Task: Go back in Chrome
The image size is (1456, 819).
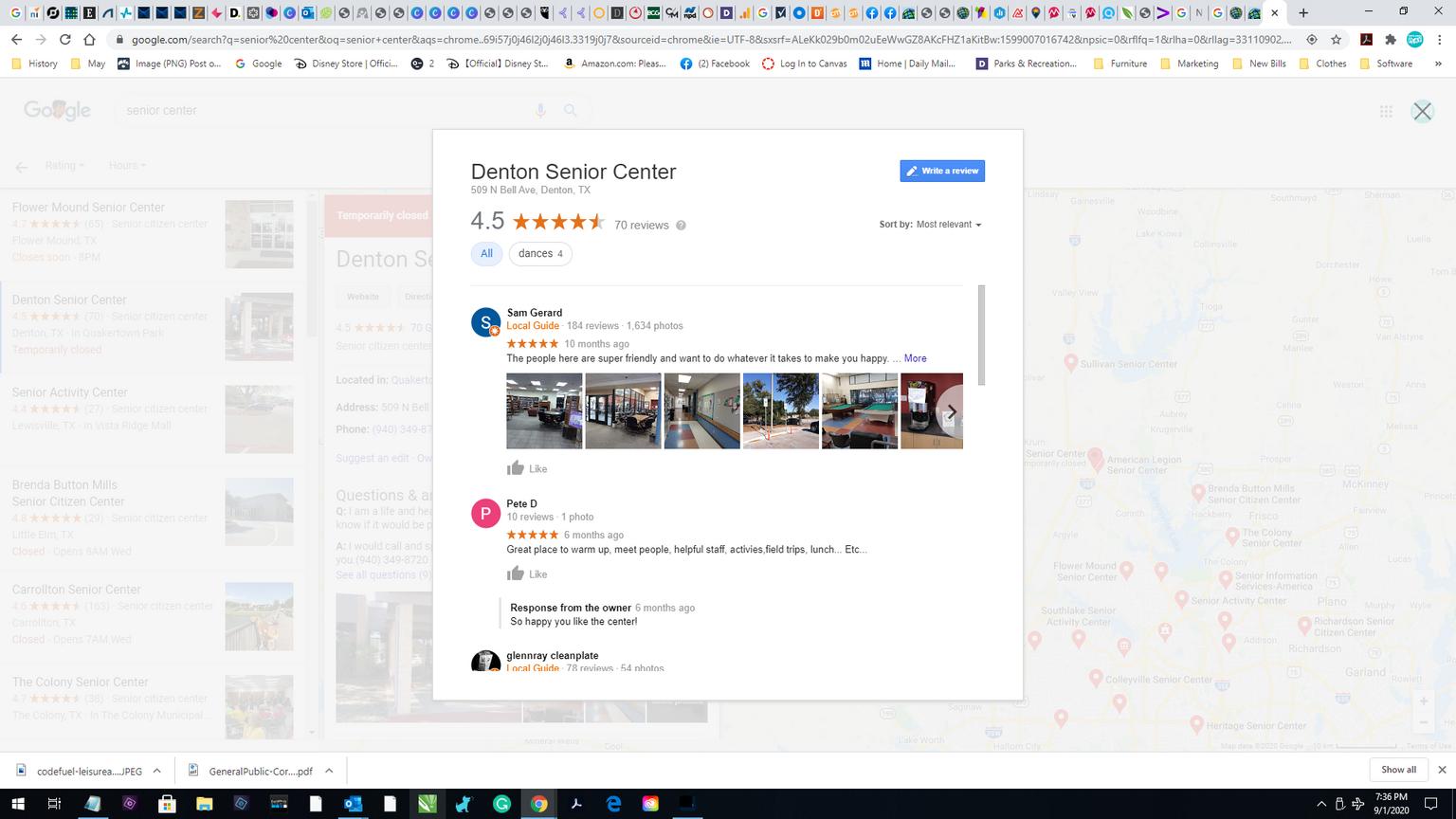Action: tap(16, 39)
